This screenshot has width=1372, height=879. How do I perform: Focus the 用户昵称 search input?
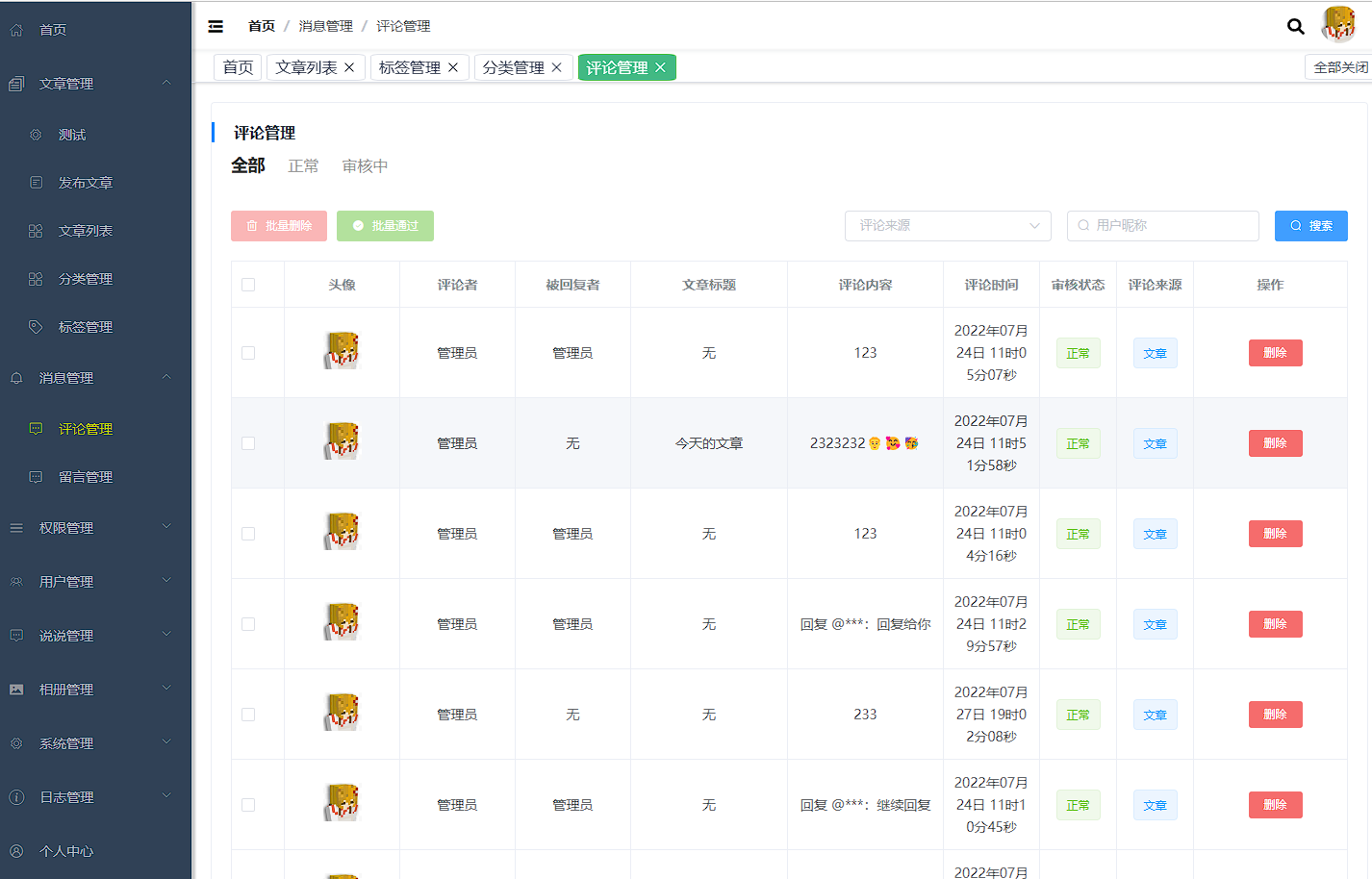(x=1169, y=226)
